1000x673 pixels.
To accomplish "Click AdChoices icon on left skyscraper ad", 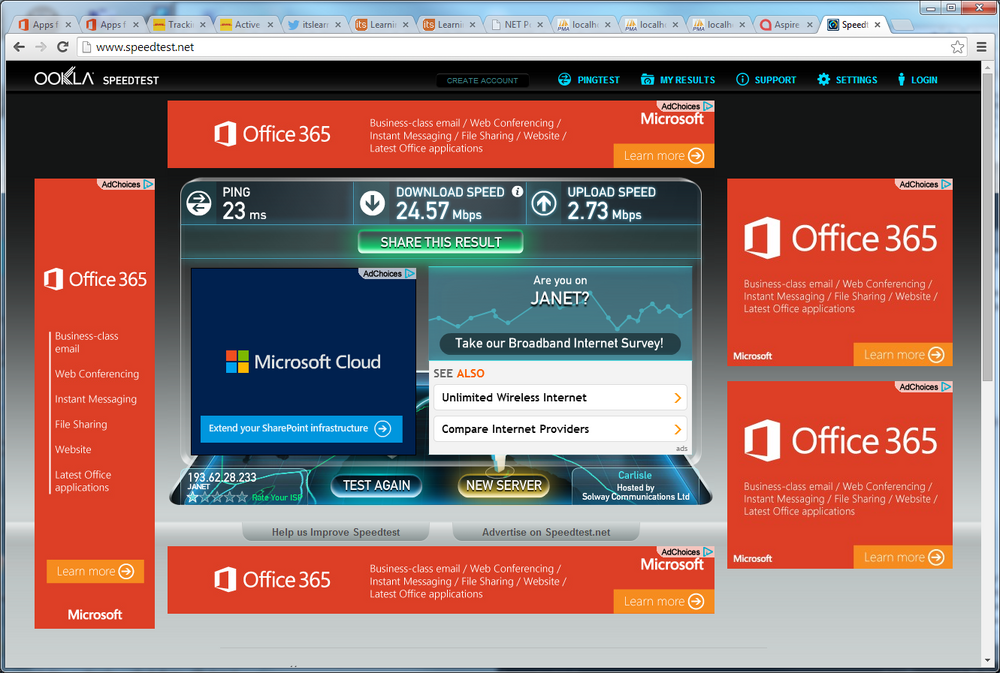I will pyautogui.click(x=149, y=184).
